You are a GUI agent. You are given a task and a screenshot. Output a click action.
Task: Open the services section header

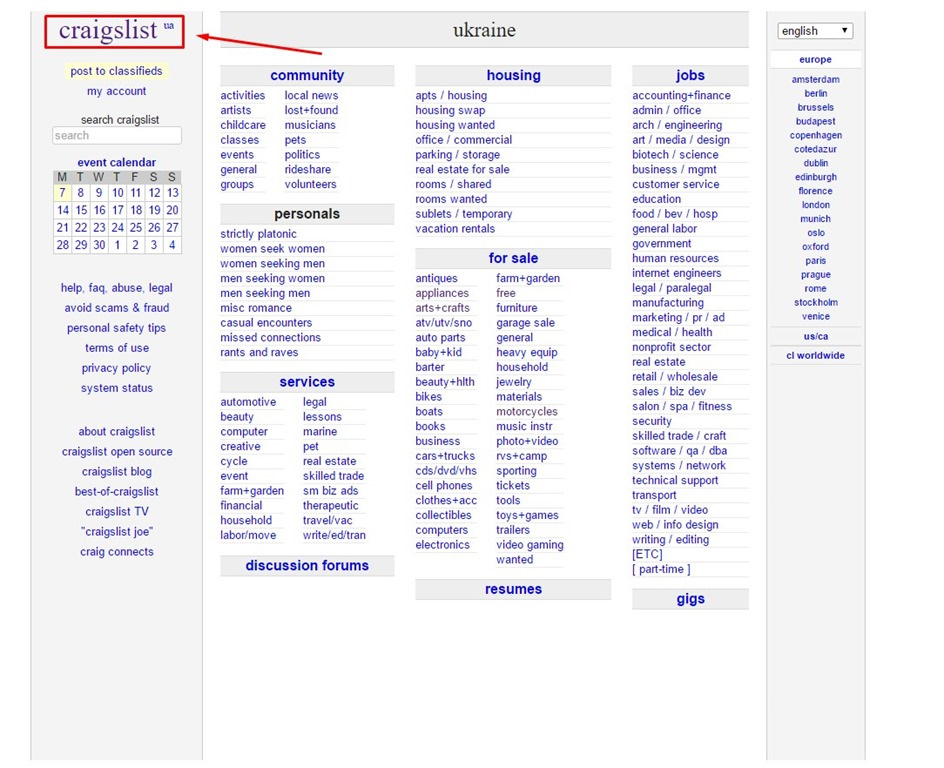(307, 382)
